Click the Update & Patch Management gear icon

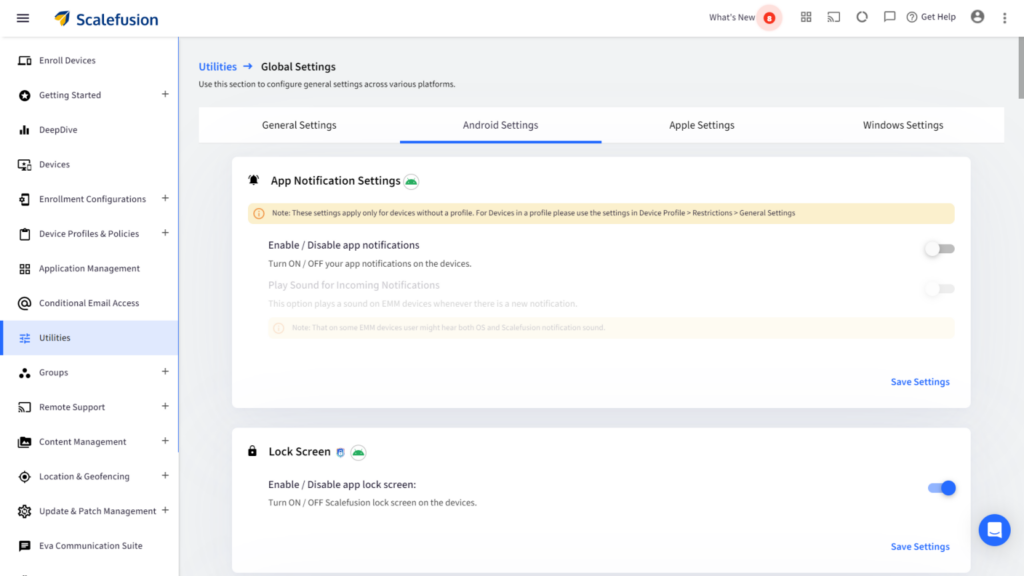pos(24,511)
